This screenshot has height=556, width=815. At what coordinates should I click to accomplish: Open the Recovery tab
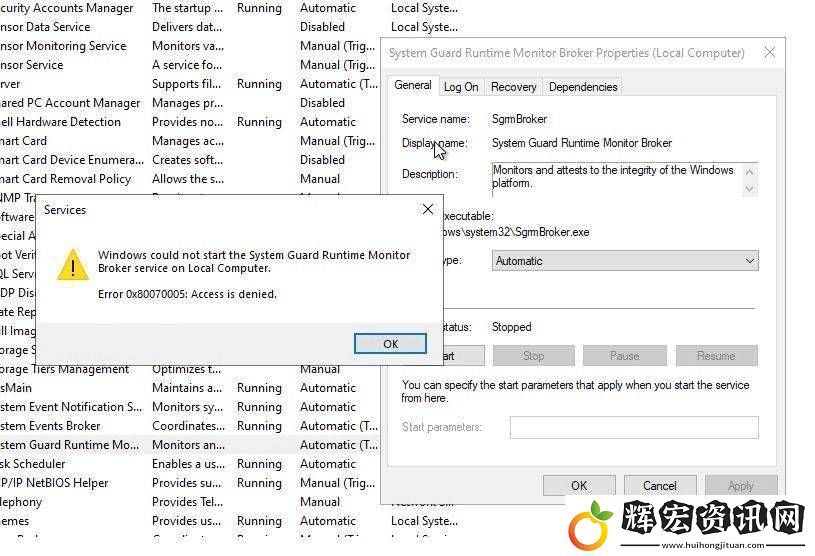[514, 87]
